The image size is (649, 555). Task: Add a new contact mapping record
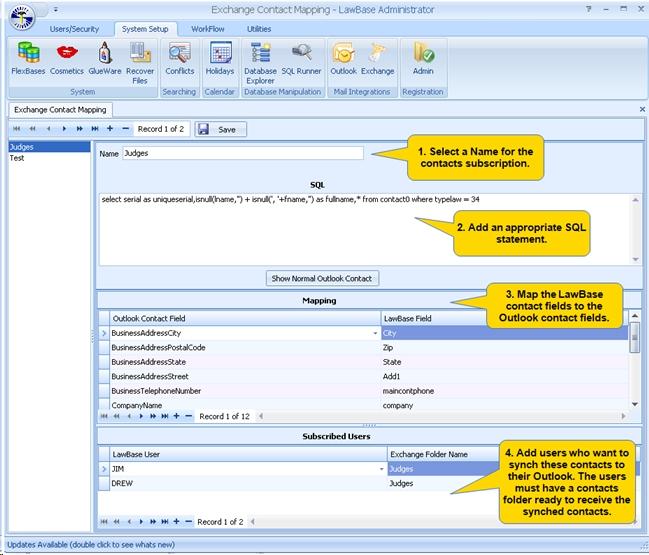(110, 129)
